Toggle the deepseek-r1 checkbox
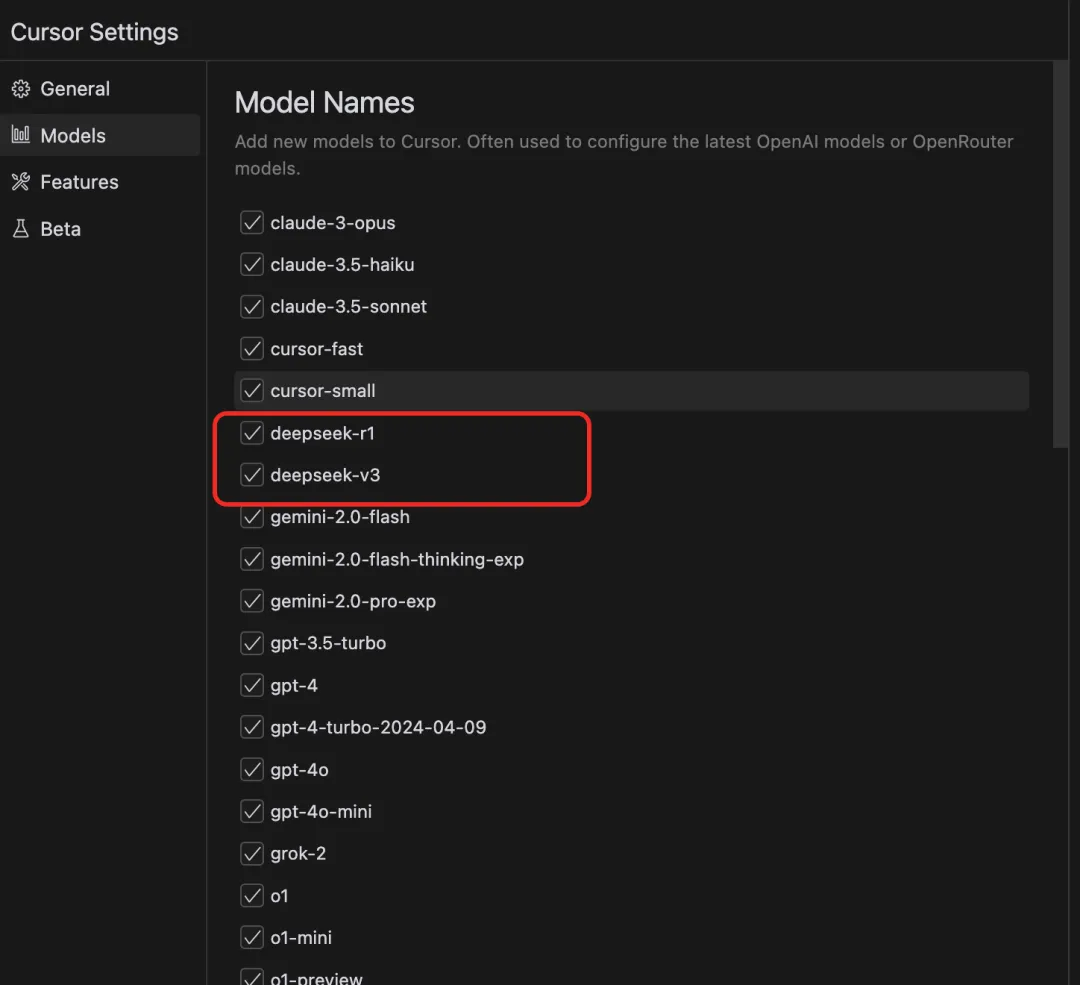The image size is (1080, 985). 252,433
